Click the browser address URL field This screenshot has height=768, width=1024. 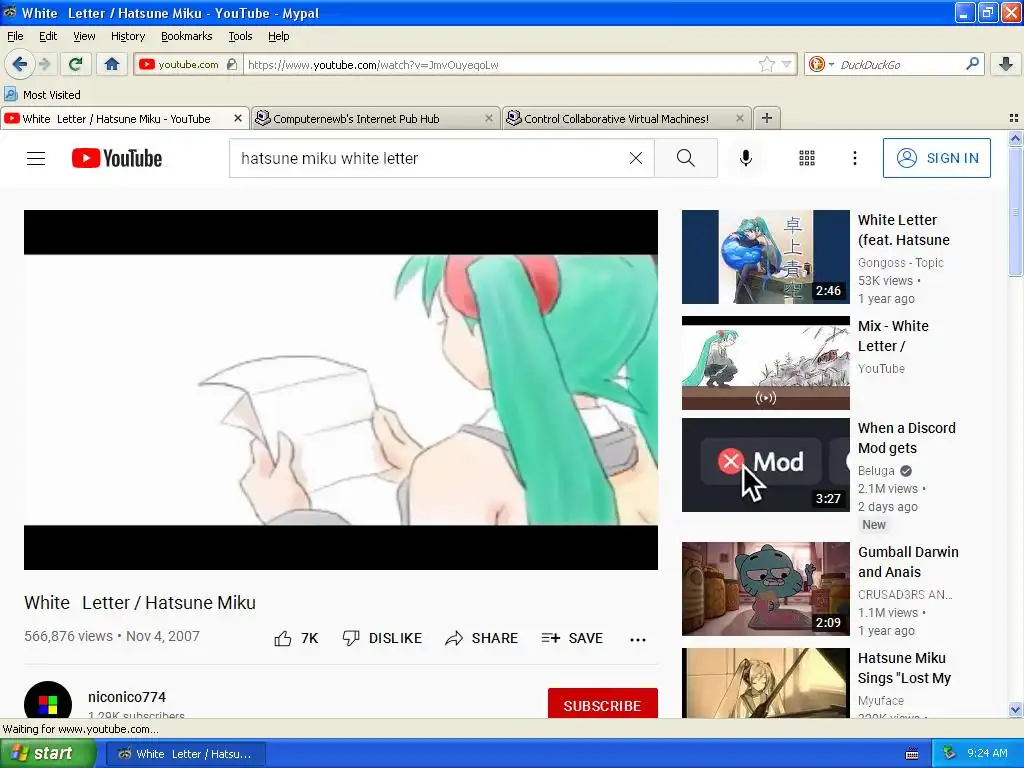pyautogui.click(x=500, y=64)
